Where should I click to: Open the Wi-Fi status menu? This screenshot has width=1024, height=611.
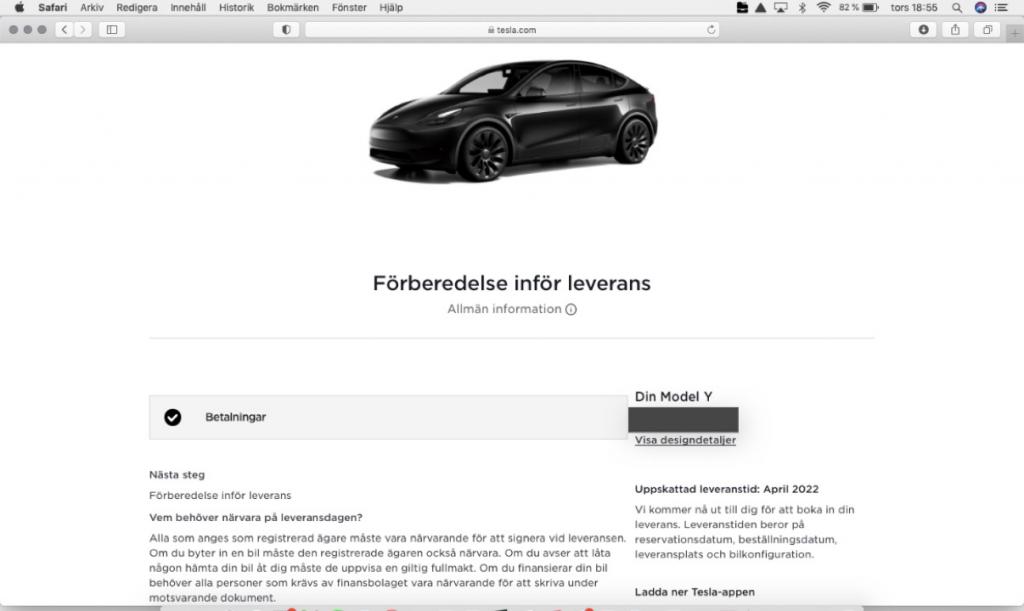click(x=824, y=8)
